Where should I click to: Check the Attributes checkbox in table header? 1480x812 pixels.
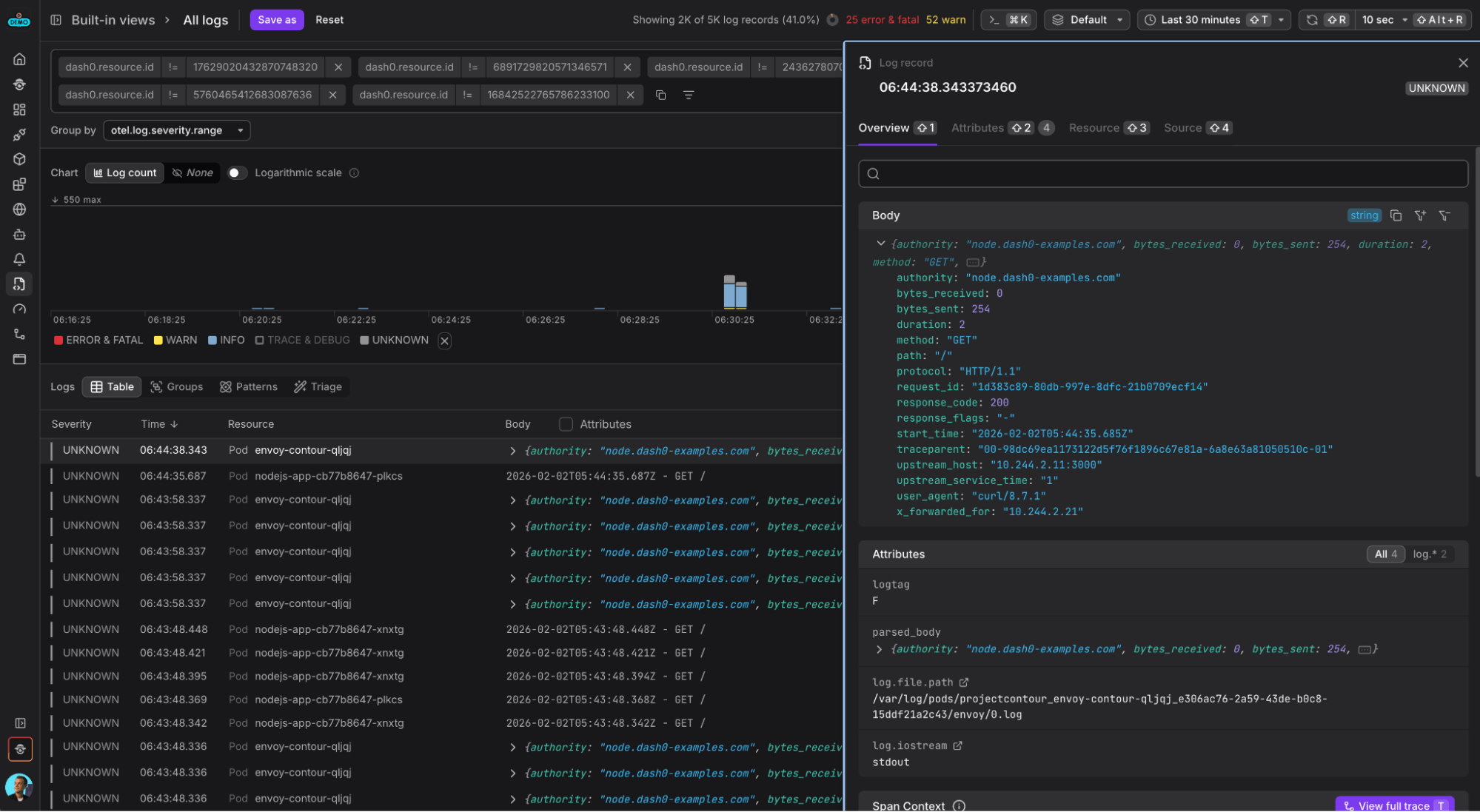[x=566, y=424]
